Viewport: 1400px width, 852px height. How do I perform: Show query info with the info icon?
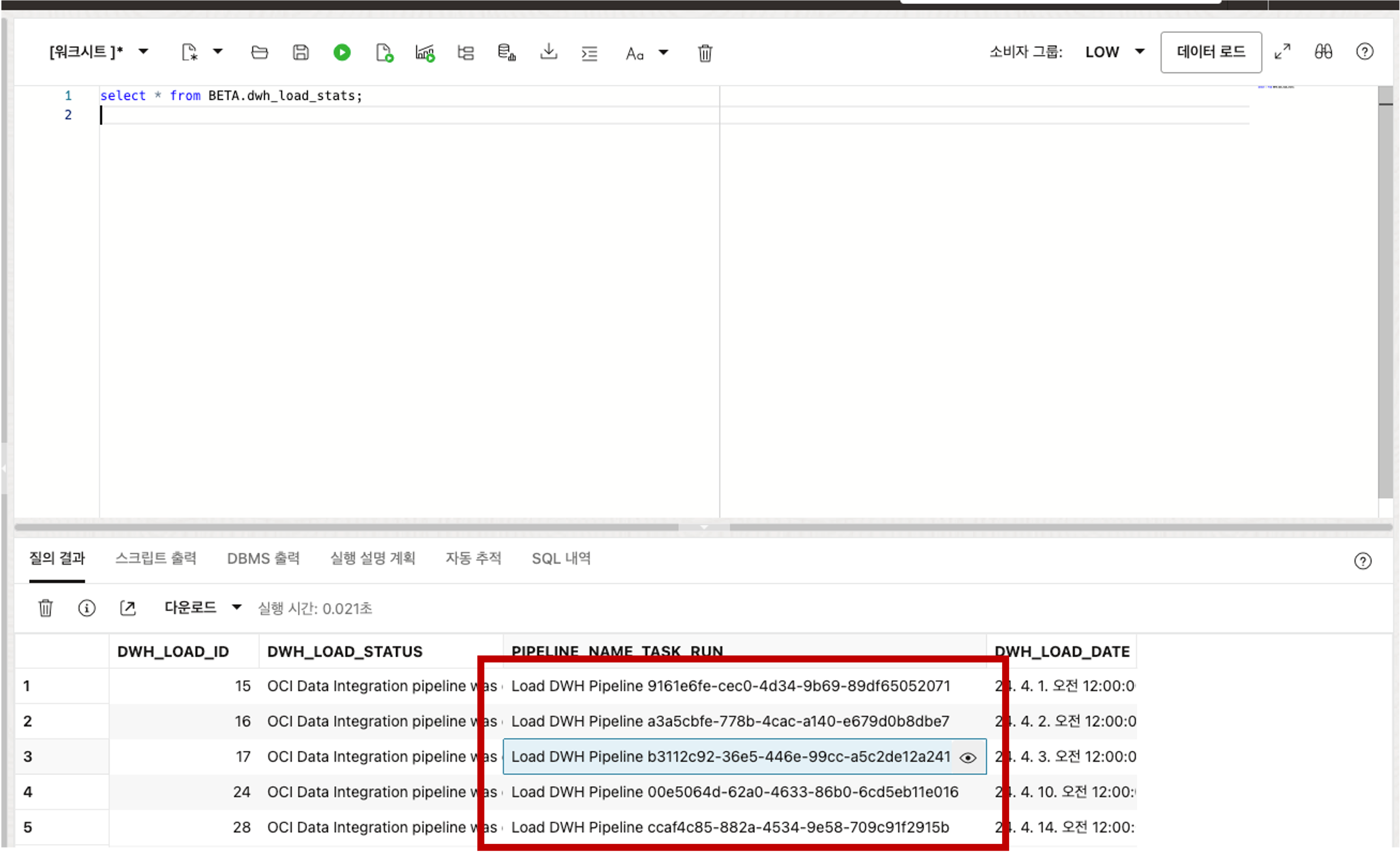tap(86, 608)
